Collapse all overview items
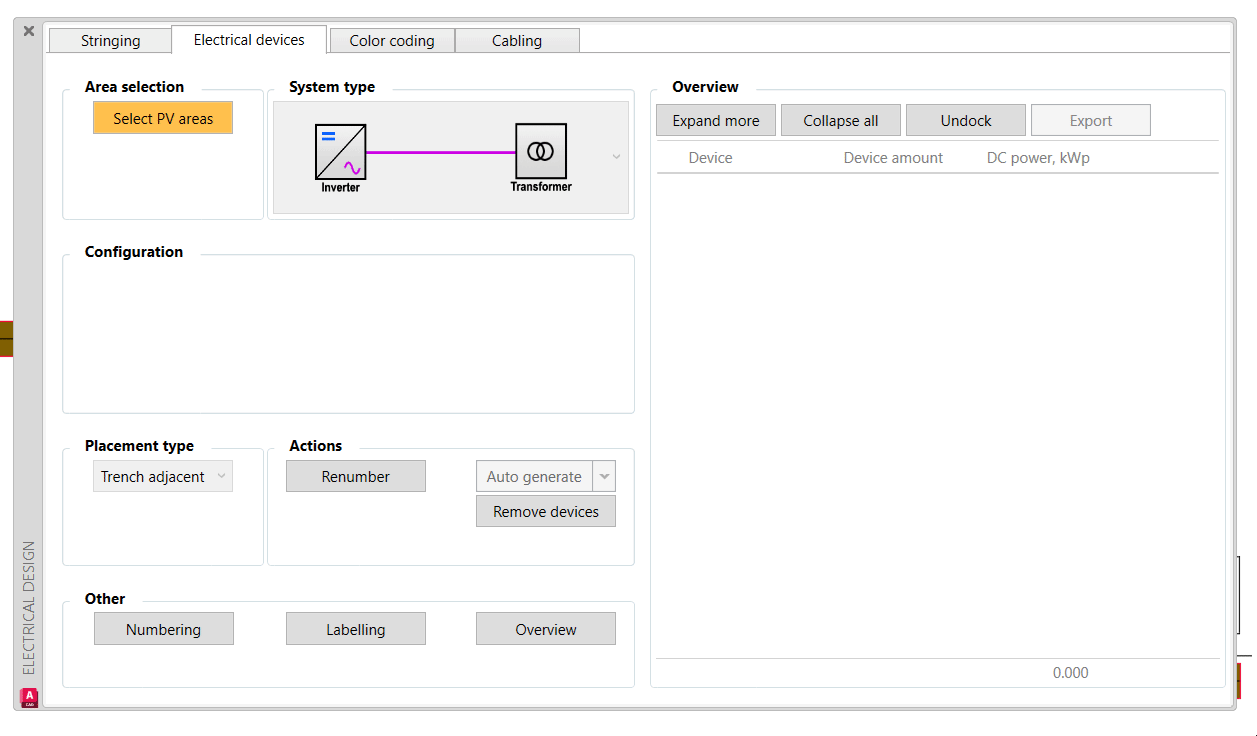The height and width of the screenshot is (736, 1257). point(841,121)
